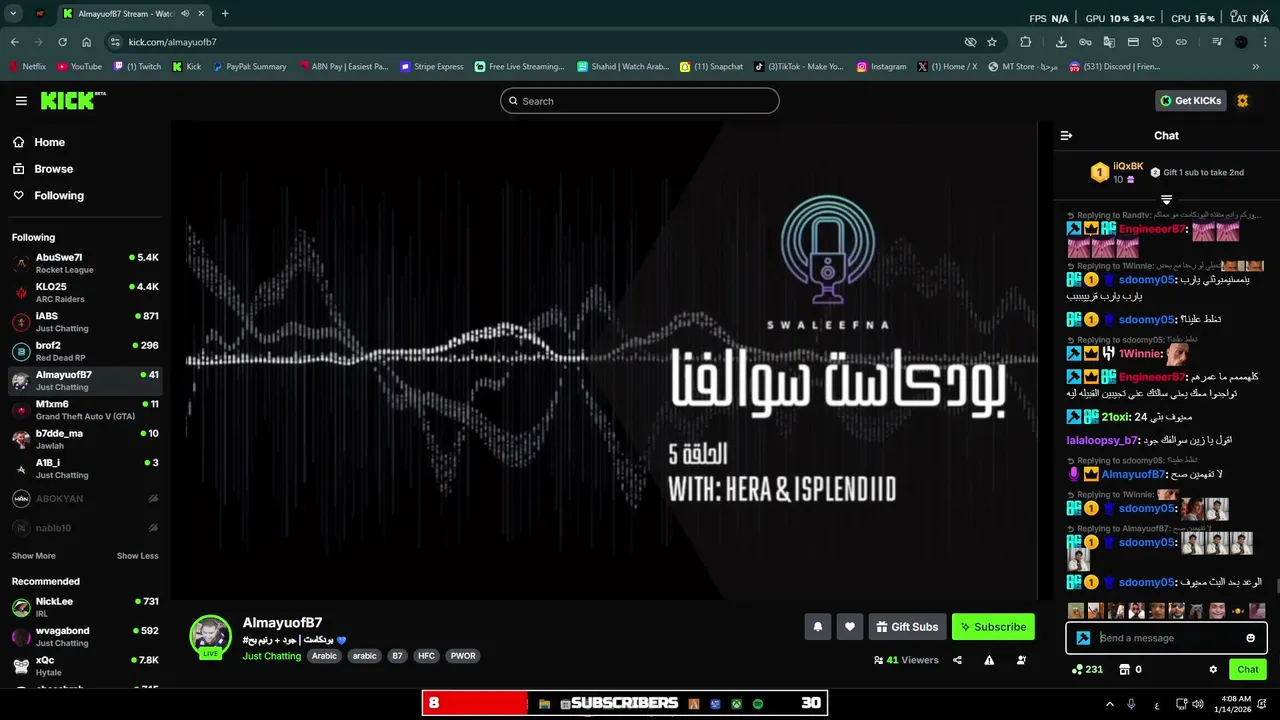Open Chrome three-dot menu
The width and height of the screenshot is (1280, 720).
[1263, 42]
